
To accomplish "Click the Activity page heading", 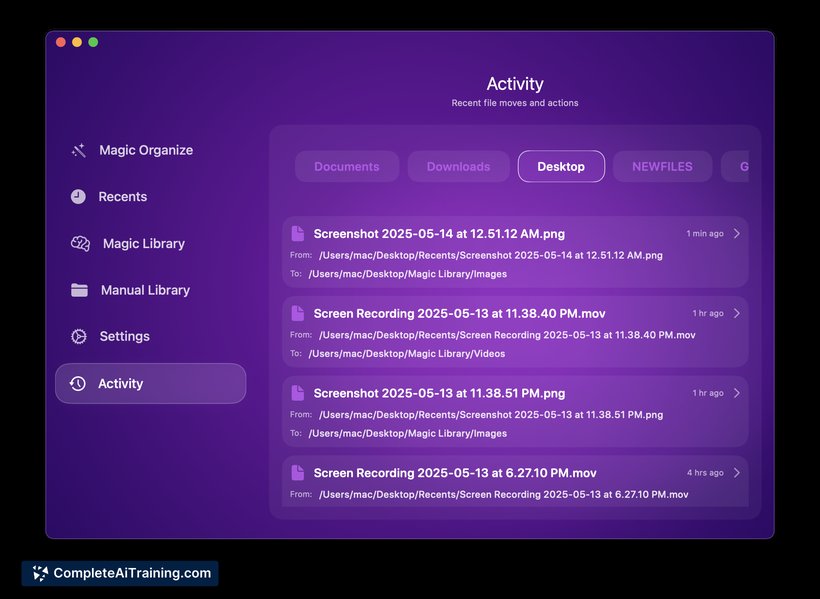I will (515, 84).
